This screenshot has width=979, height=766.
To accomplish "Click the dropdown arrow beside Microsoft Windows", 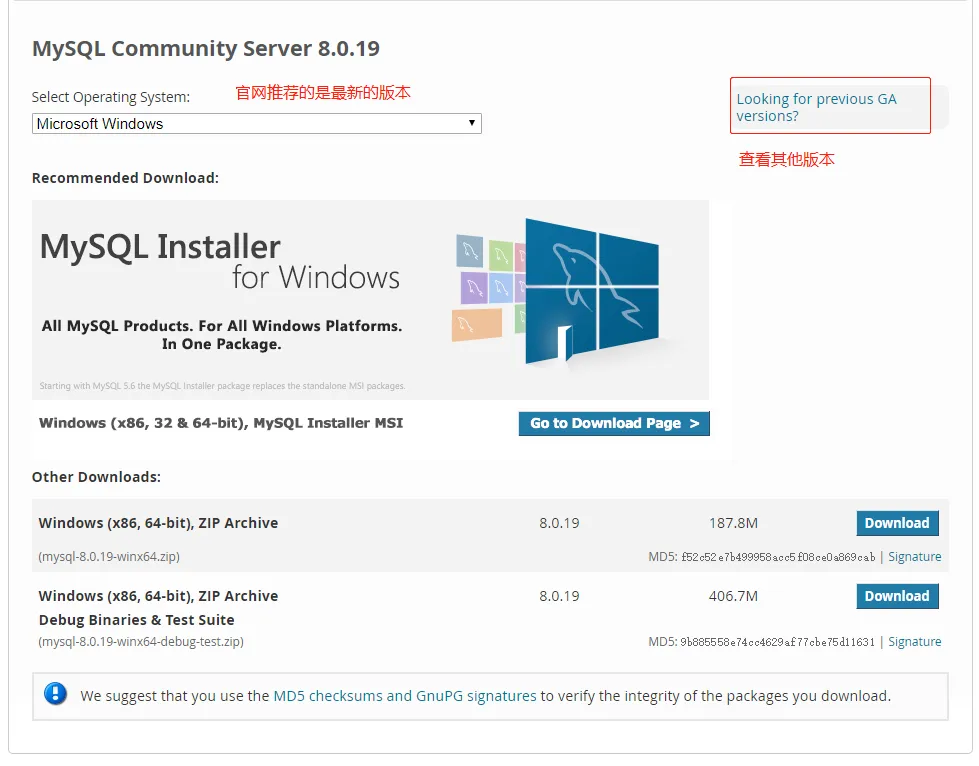I will tap(472, 123).
